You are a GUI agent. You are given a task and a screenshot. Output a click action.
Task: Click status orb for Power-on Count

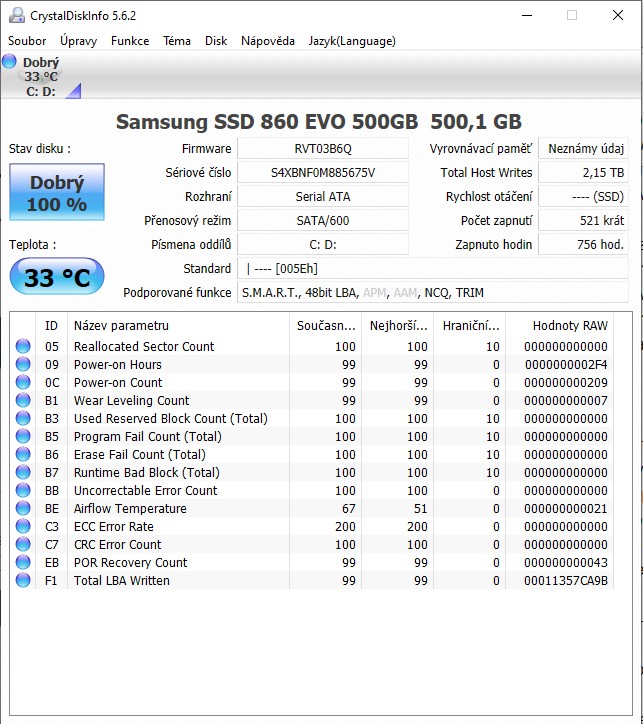tap(23, 382)
